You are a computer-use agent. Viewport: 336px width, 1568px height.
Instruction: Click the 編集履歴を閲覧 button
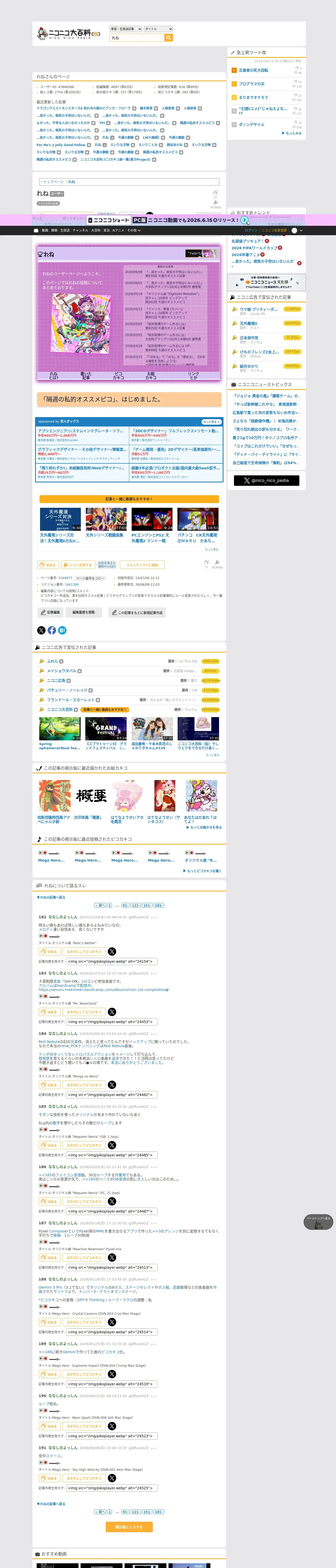(83, 612)
